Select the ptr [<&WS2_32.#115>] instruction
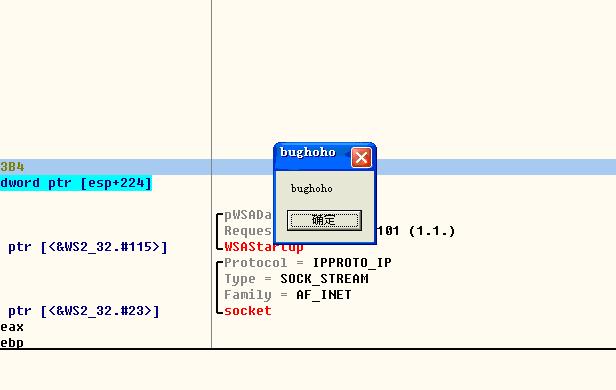The height and width of the screenshot is (390, 616). click(88, 247)
